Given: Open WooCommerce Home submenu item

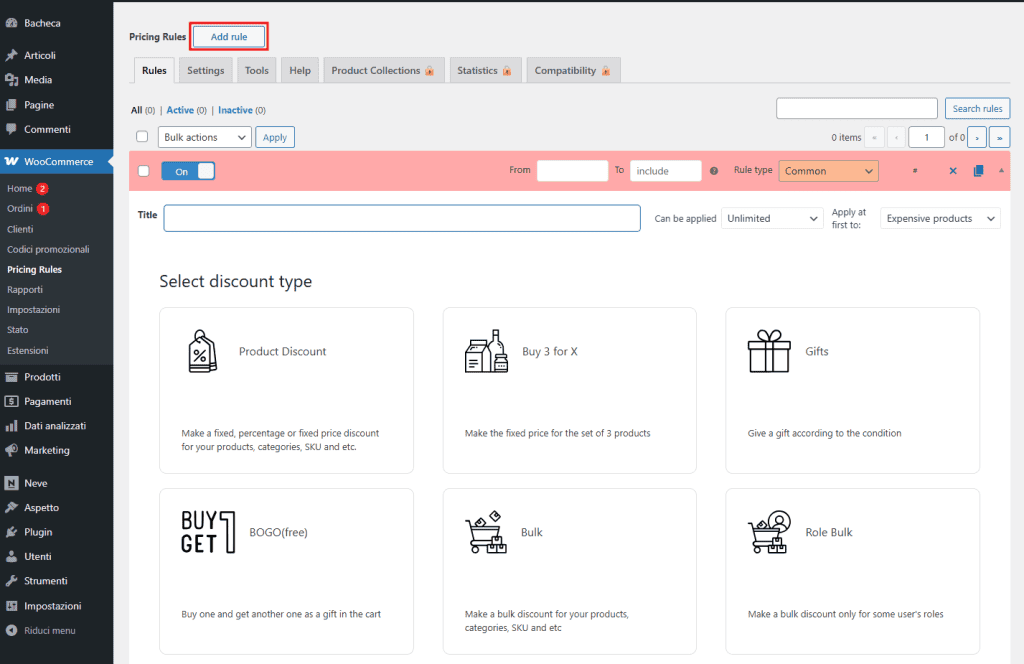Looking at the screenshot, I should coord(20,188).
